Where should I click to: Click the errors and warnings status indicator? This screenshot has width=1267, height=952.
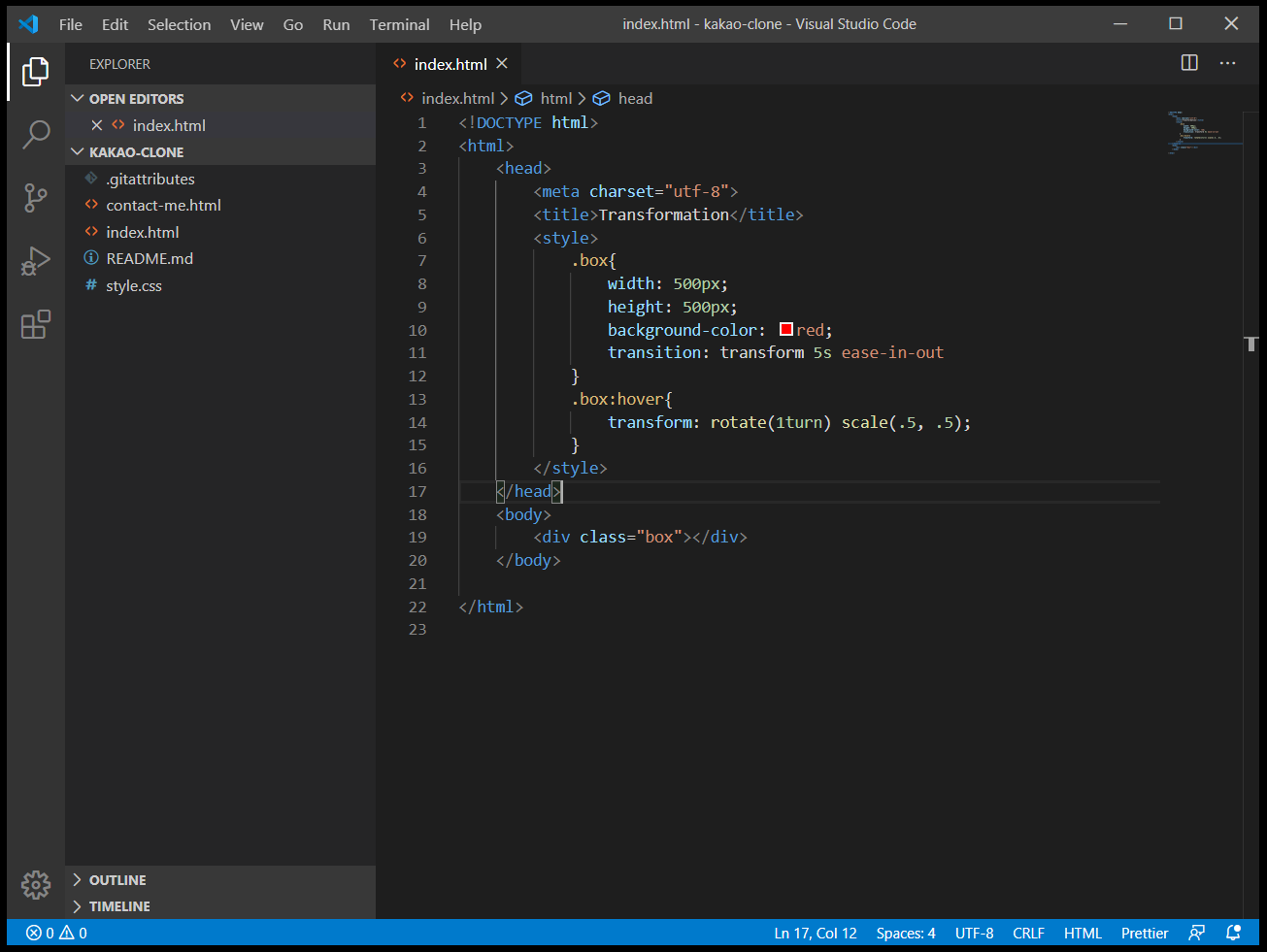(x=56, y=933)
